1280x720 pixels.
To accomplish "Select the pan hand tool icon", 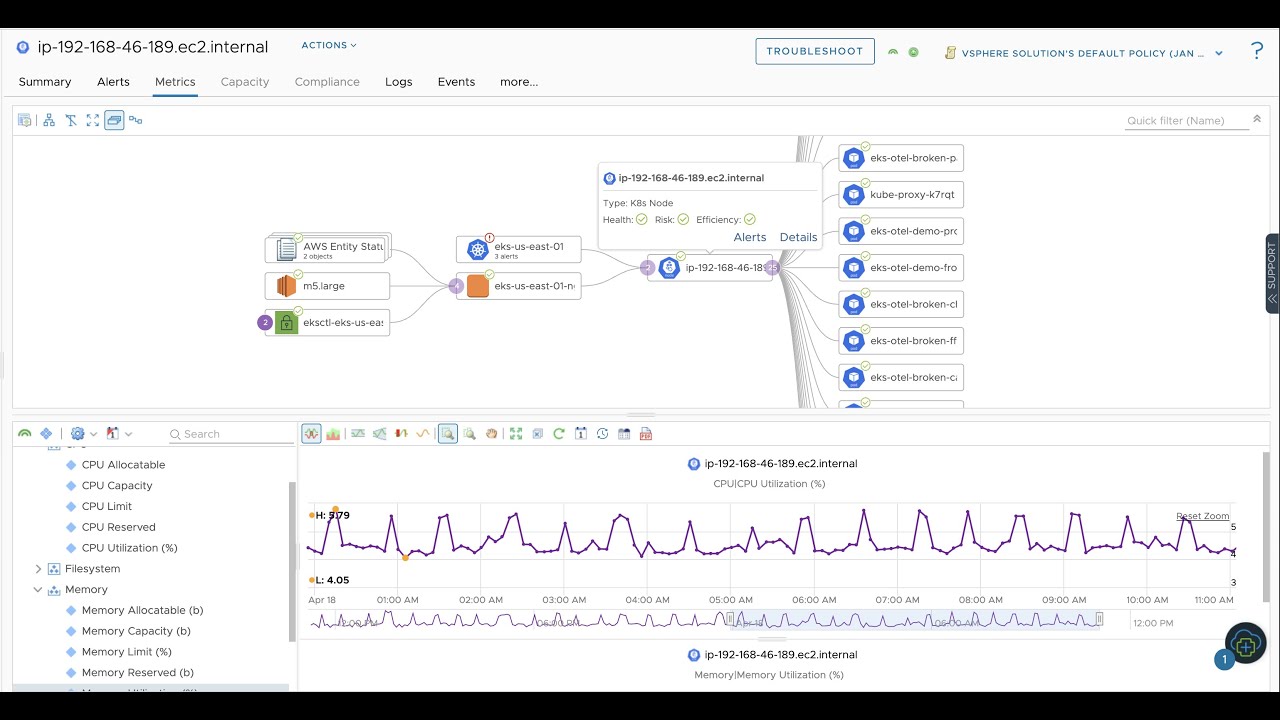I will [x=491, y=434].
